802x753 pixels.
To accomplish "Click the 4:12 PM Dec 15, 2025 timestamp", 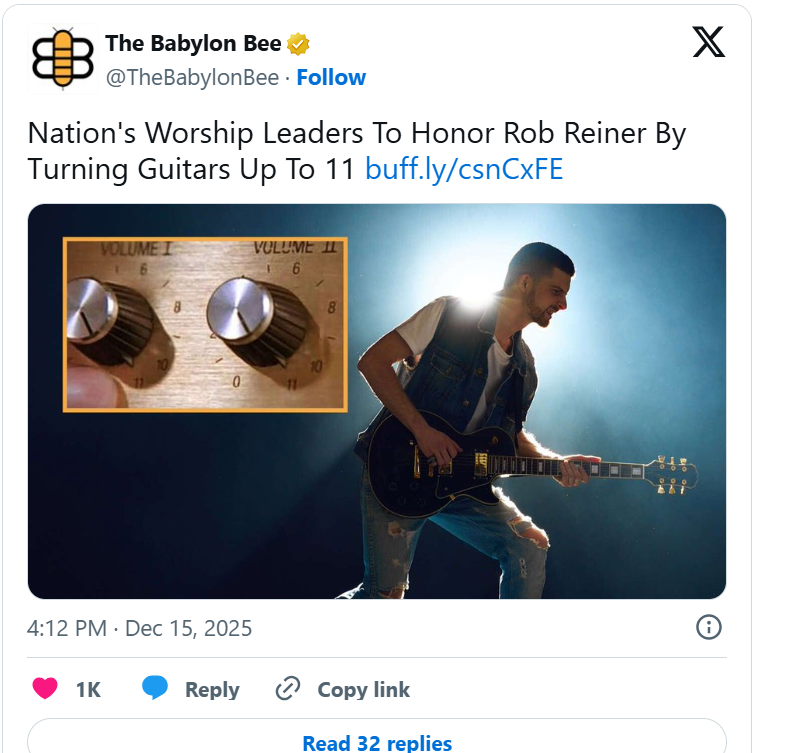I will point(139,629).
